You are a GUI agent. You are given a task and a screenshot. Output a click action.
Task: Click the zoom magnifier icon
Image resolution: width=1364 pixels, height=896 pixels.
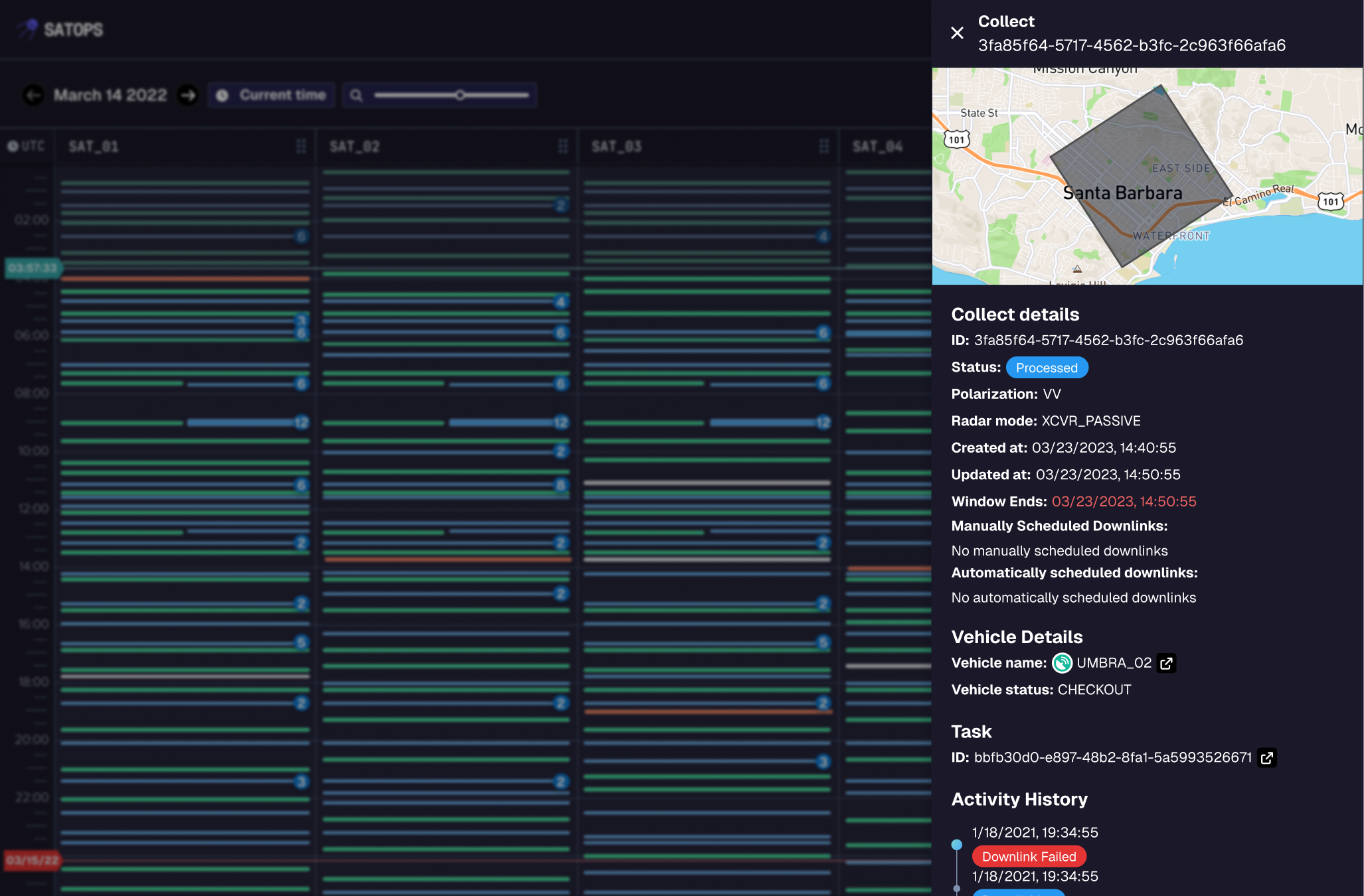(357, 96)
